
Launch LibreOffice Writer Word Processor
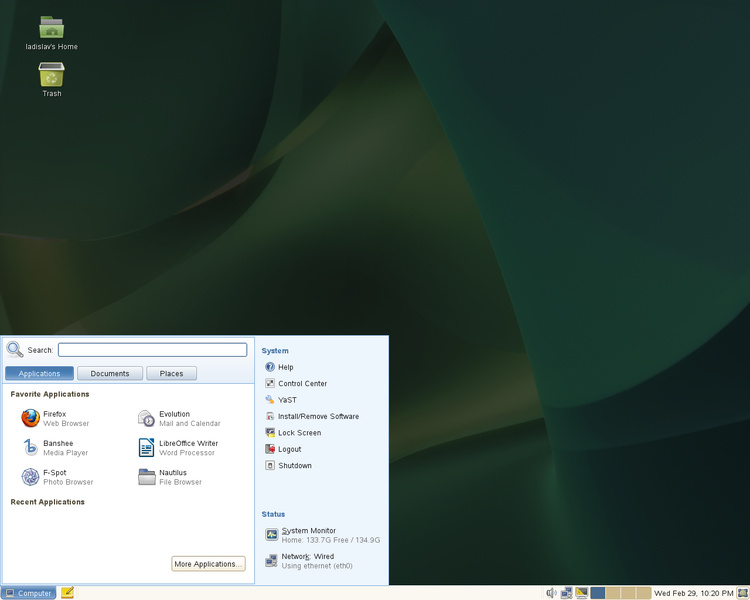tap(178, 448)
